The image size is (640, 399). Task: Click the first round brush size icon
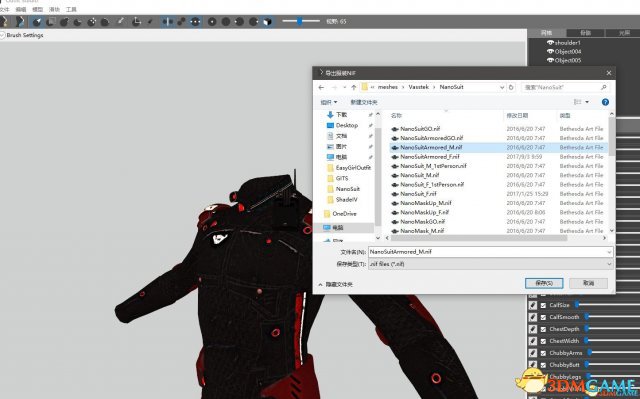[212, 22]
